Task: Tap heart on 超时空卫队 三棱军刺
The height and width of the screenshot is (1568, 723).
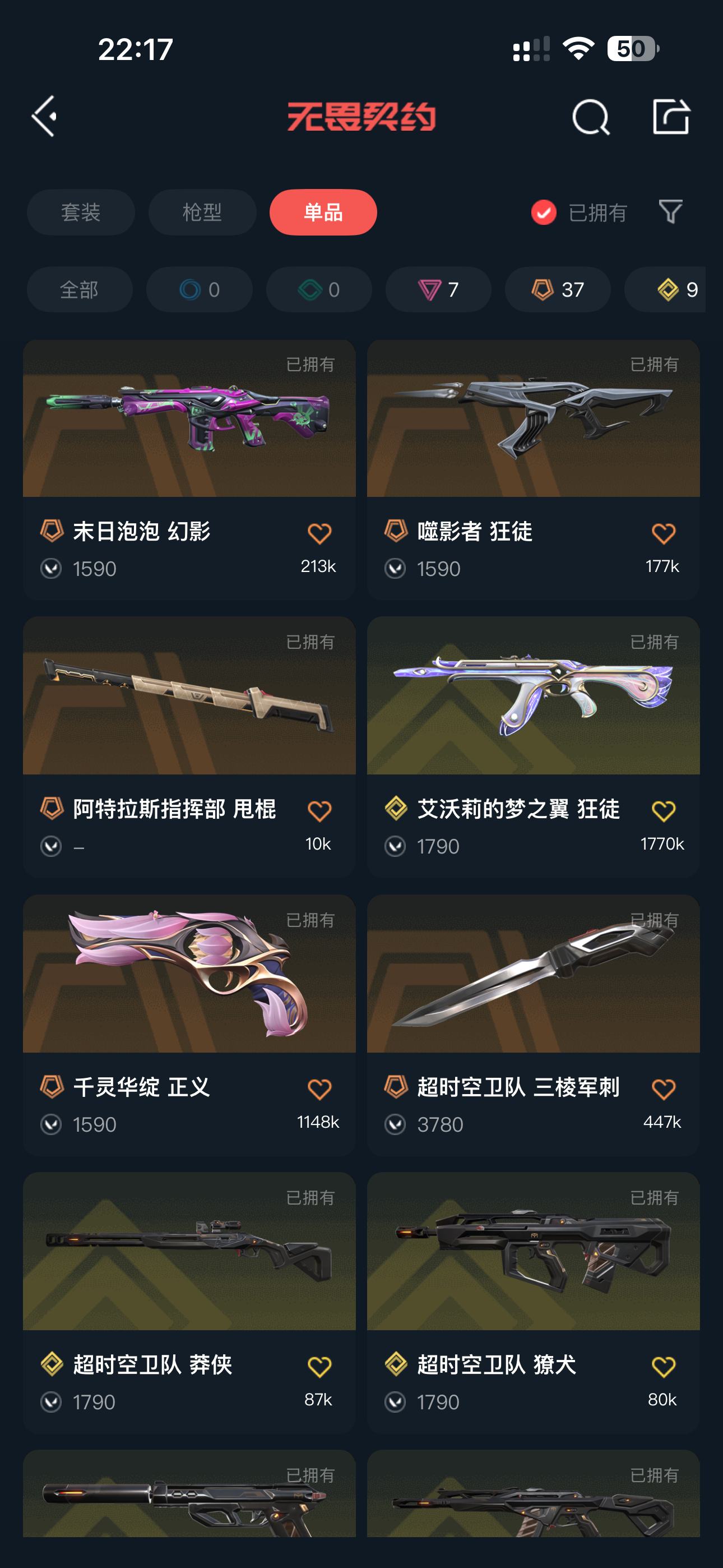Action: [x=664, y=1089]
